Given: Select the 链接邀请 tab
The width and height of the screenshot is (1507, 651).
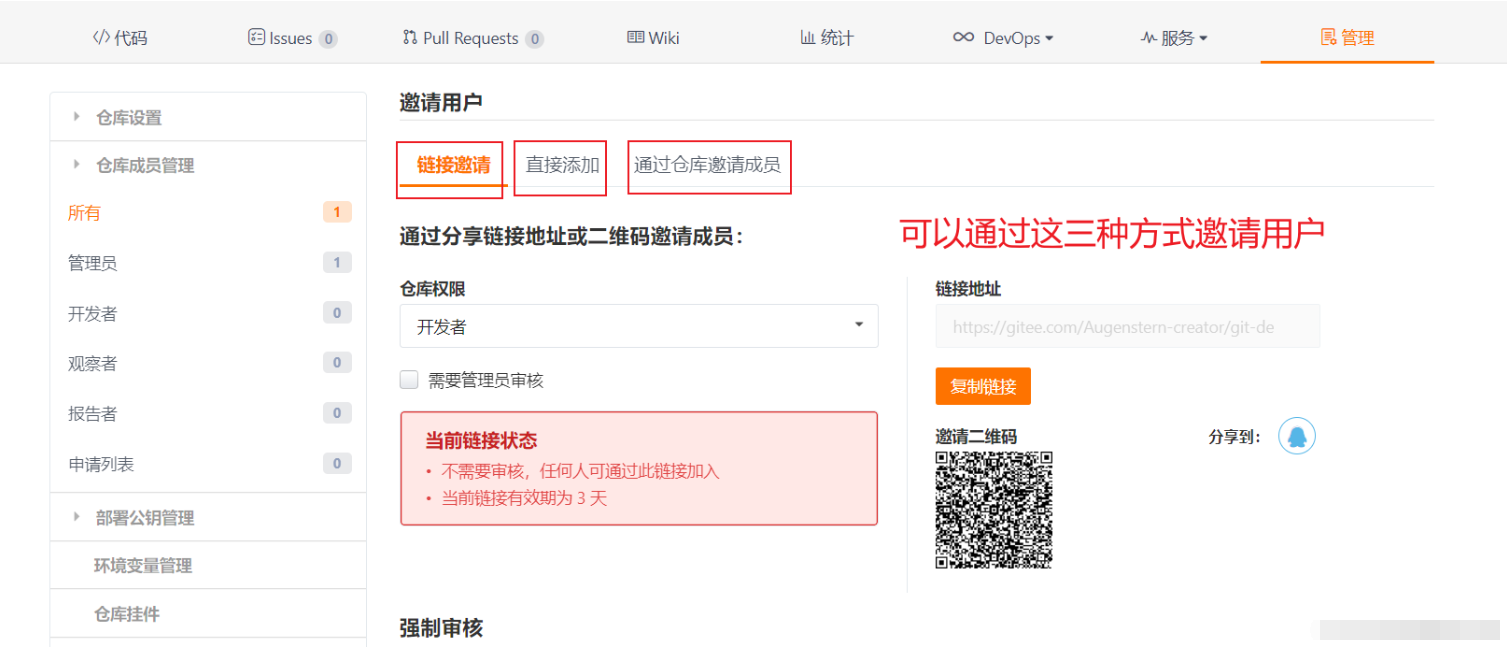Looking at the screenshot, I should point(454,165).
